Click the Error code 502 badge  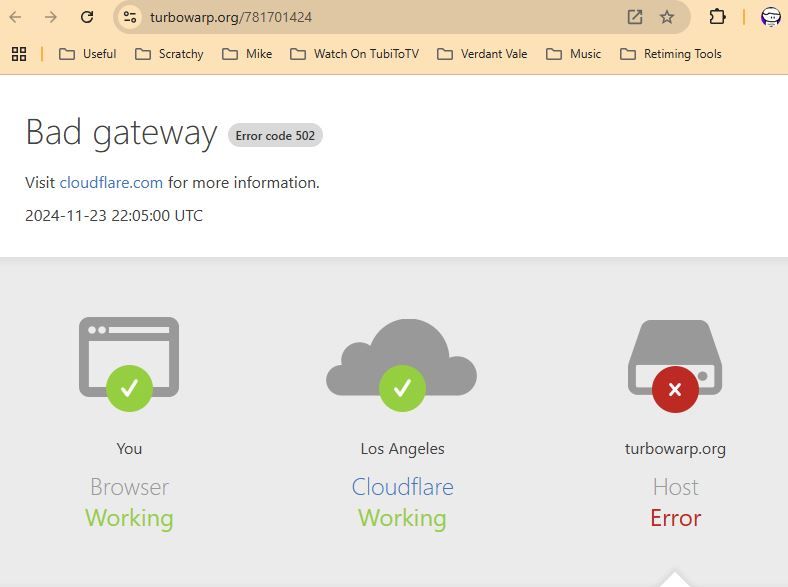point(275,136)
